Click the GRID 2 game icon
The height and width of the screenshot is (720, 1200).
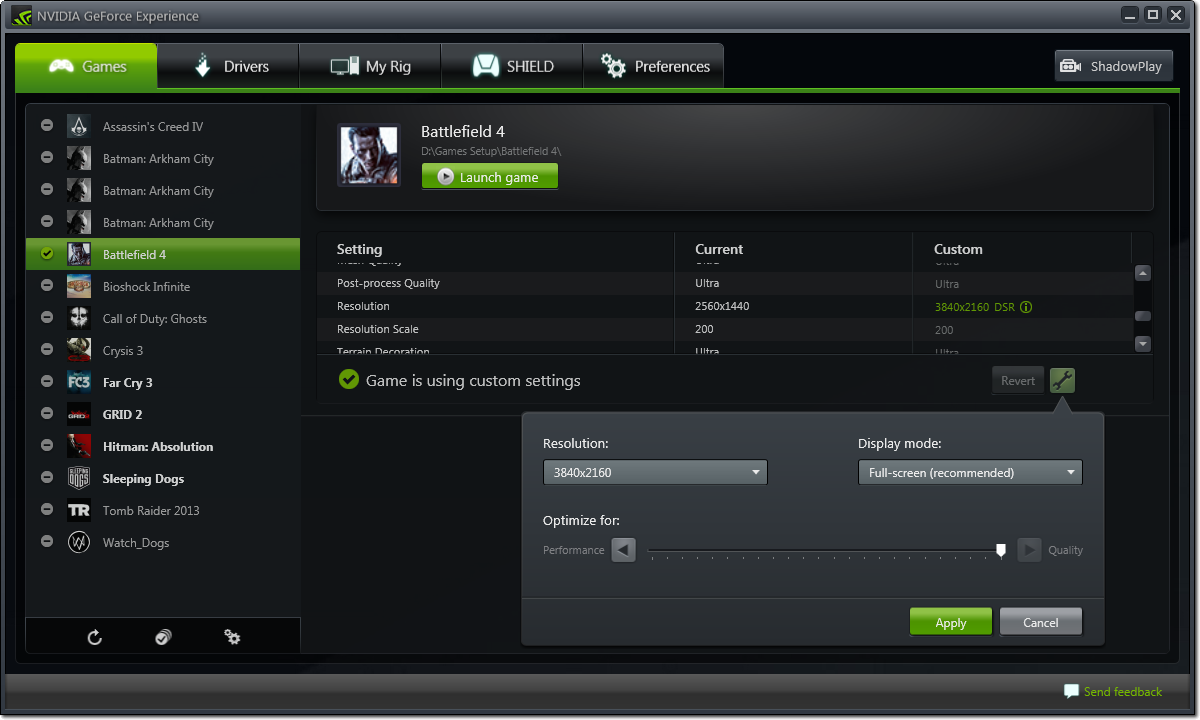pyautogui.click(x=79, y=414)
